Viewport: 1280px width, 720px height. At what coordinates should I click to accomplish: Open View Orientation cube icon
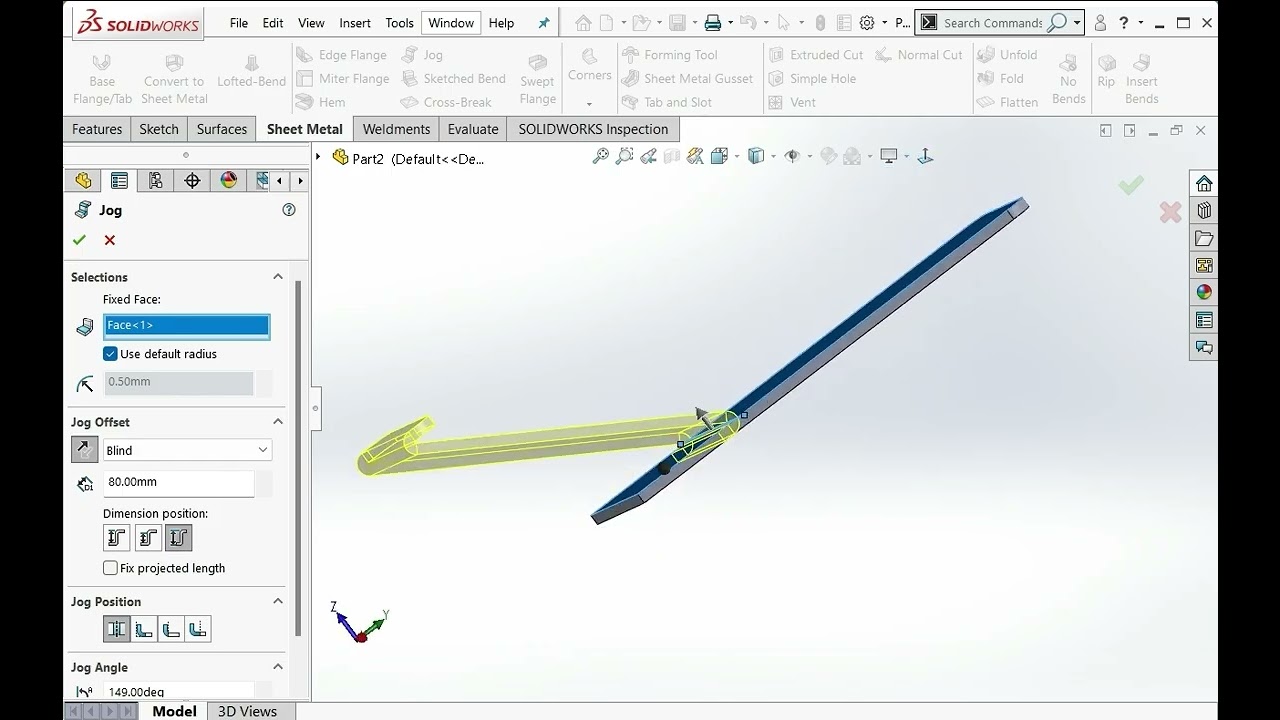[x=718, y=156]
